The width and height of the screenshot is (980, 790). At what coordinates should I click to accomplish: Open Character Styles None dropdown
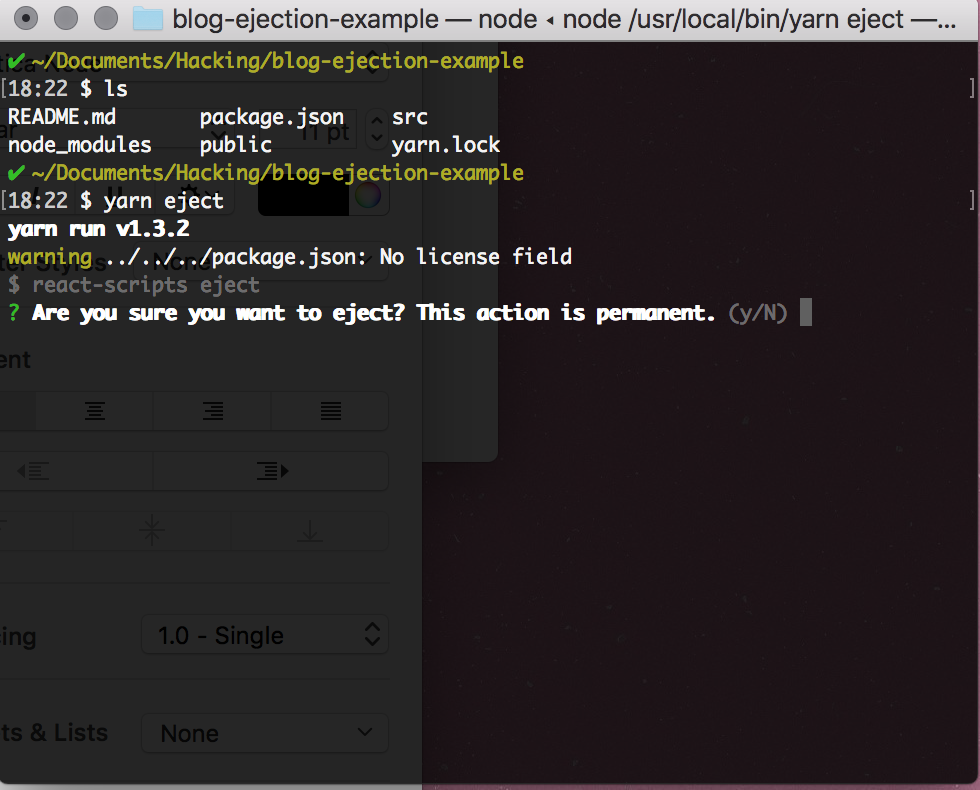[x=261, y=261]
